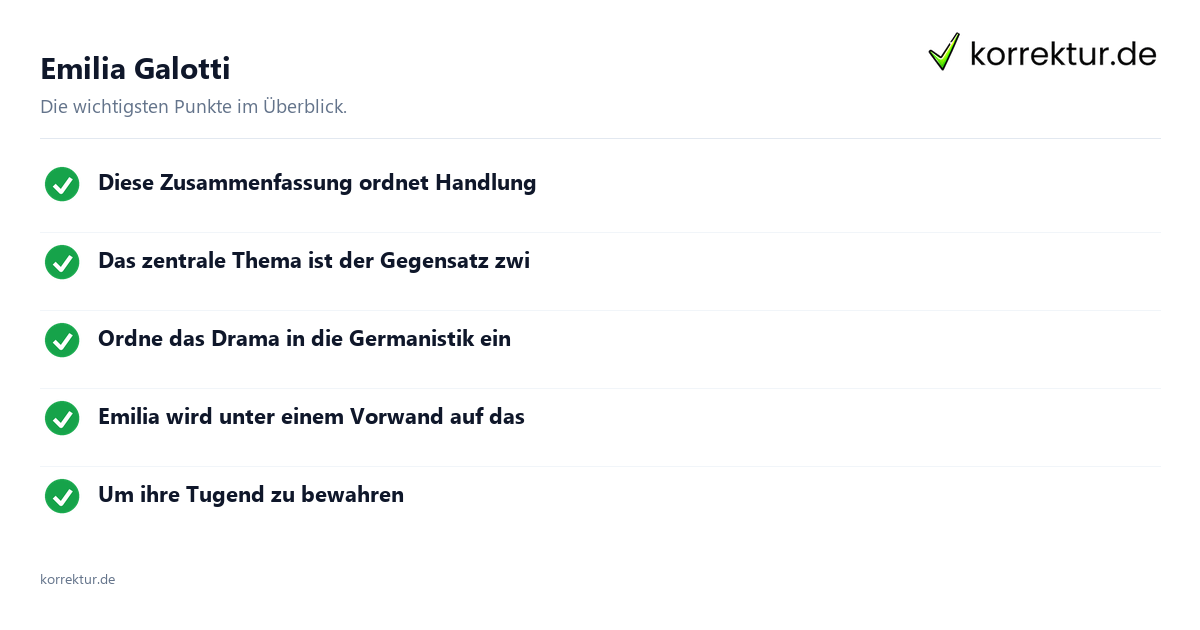
Task: Click the text 'Um ihre Tugend zu bewahren'
Action: 251,495
